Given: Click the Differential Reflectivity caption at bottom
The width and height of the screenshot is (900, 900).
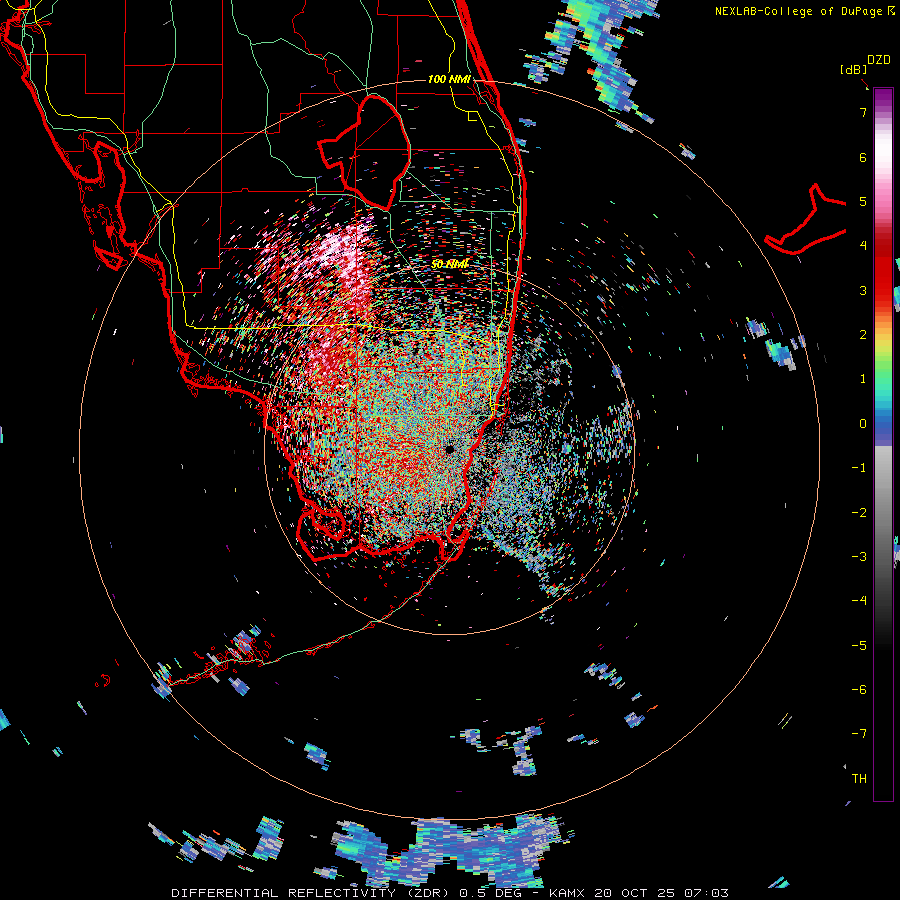Looking at the screenshot, I should click(x=450, y=893).
